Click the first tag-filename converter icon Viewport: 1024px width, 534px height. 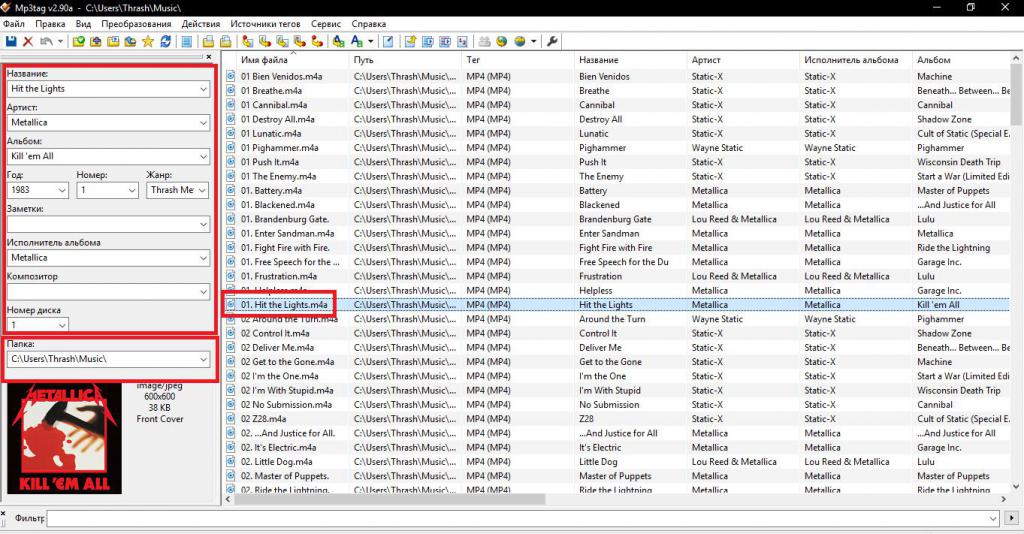tap(248, 41)
